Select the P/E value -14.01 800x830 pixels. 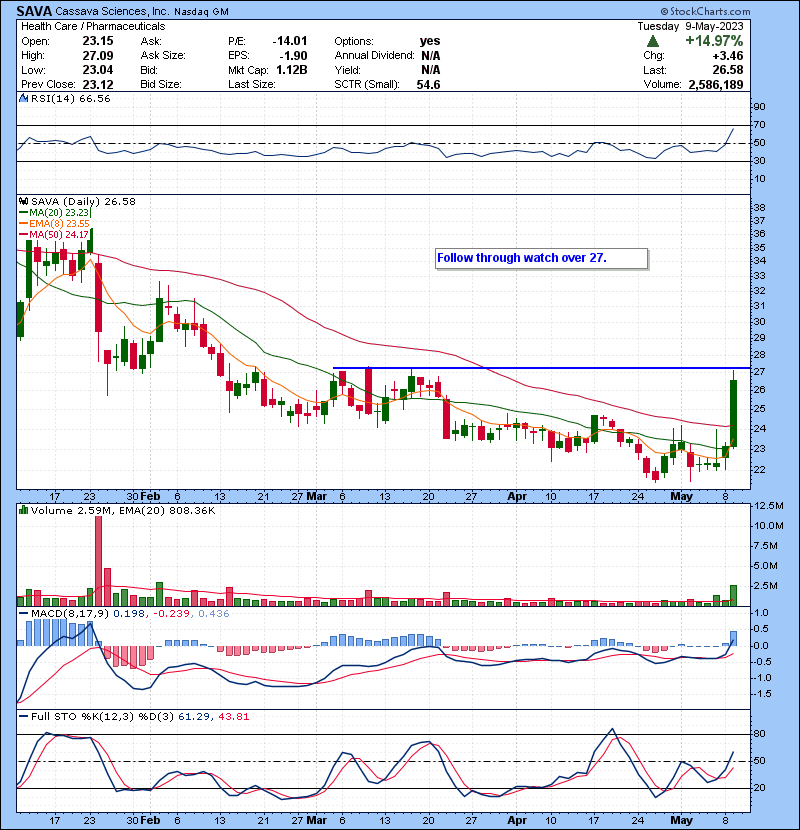click(x=290, y=41)
